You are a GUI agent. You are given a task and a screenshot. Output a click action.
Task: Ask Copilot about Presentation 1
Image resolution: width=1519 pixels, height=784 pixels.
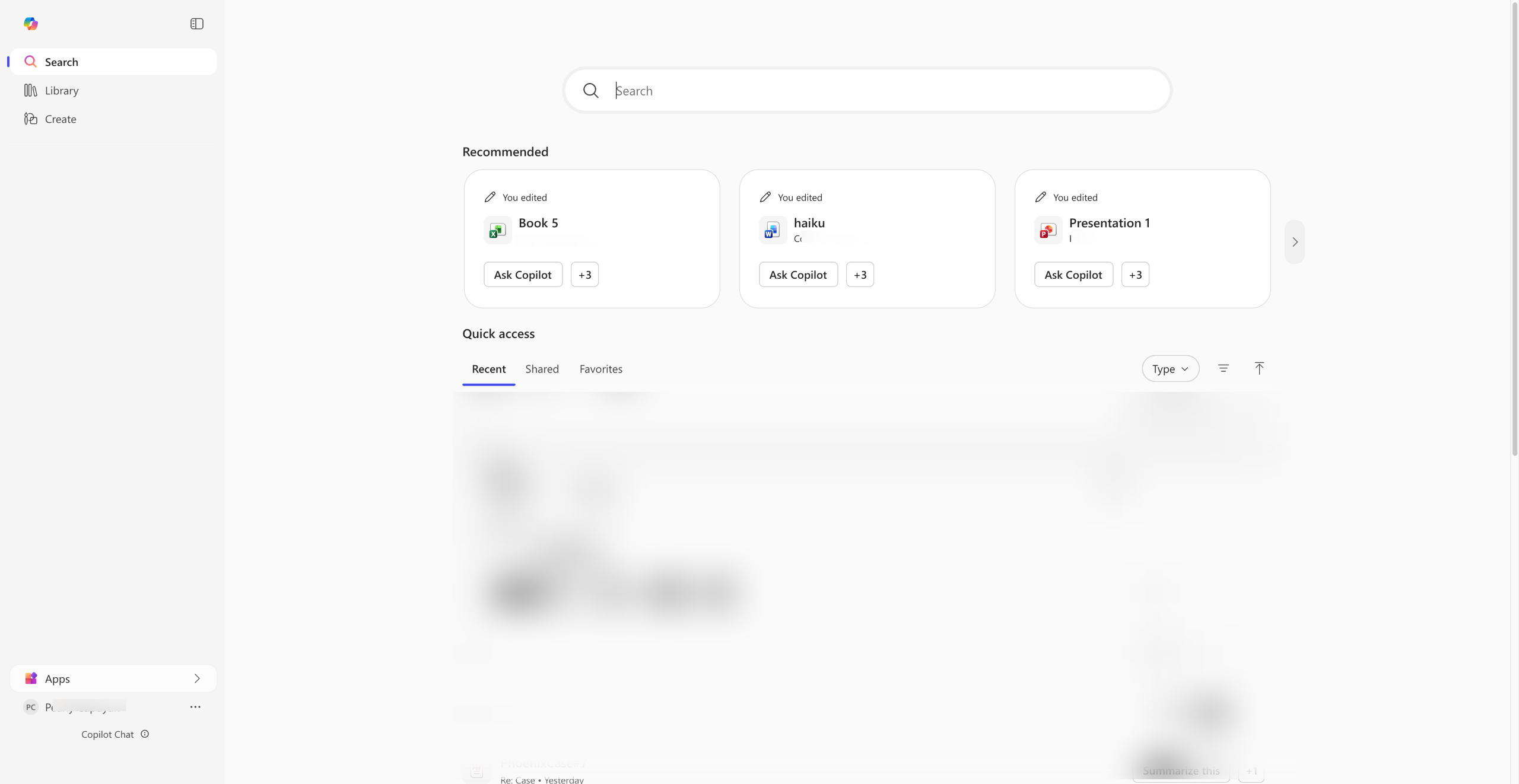click(1073, 275)
